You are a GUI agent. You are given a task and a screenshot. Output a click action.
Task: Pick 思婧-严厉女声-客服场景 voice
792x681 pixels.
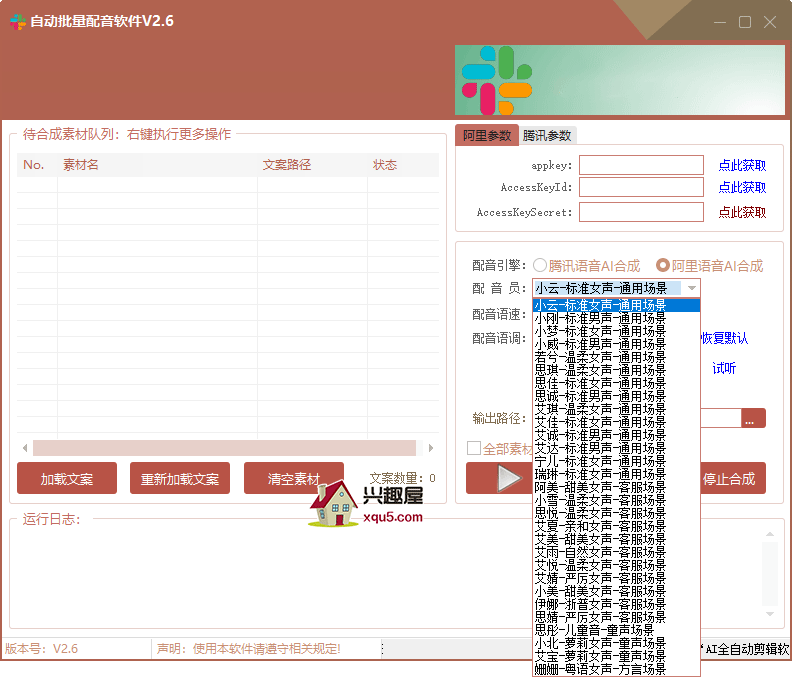pyautogui.click(x=617, y=617)
